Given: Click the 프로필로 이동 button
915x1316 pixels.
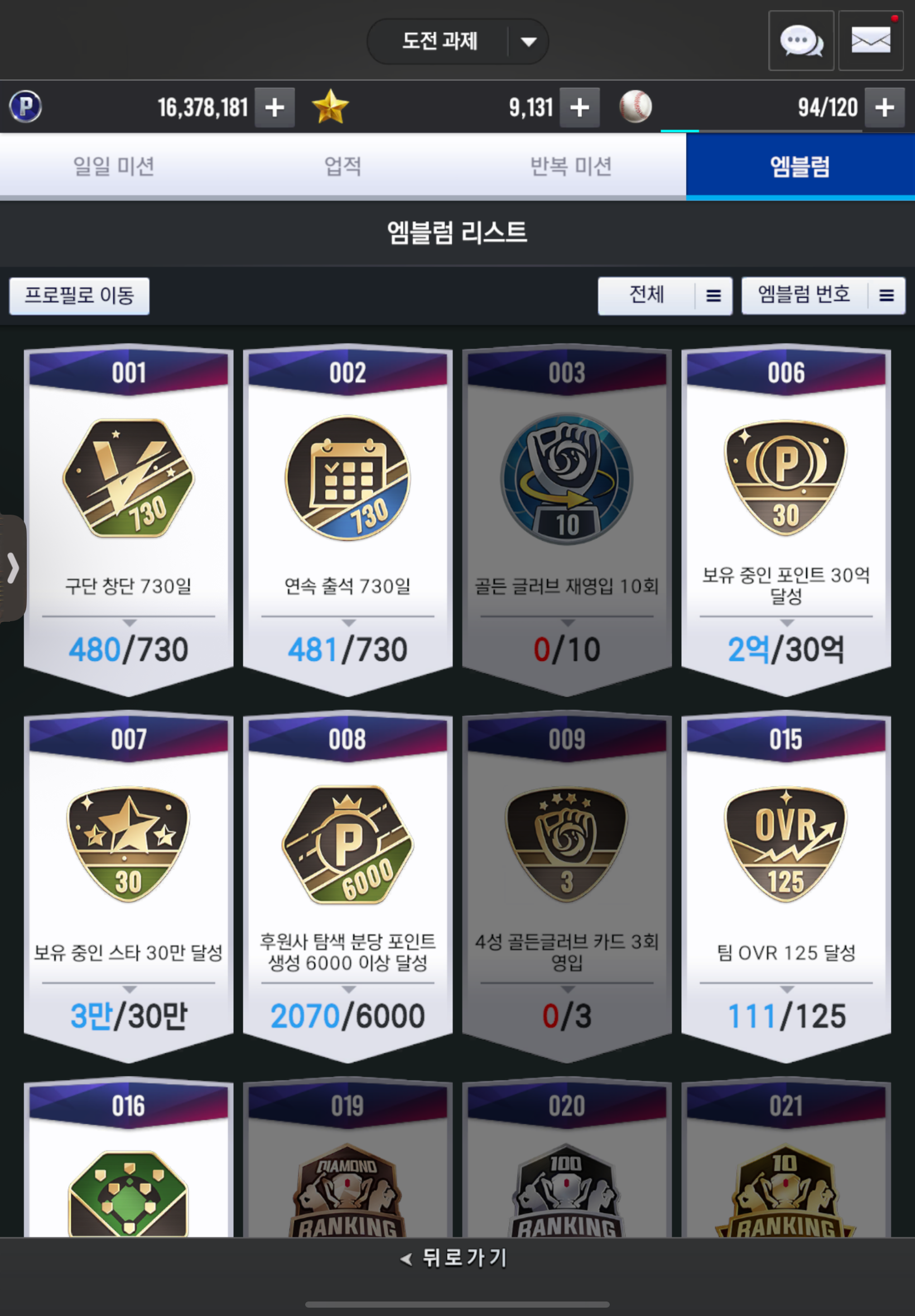Looking at the screenshot, I should [79, 296].
